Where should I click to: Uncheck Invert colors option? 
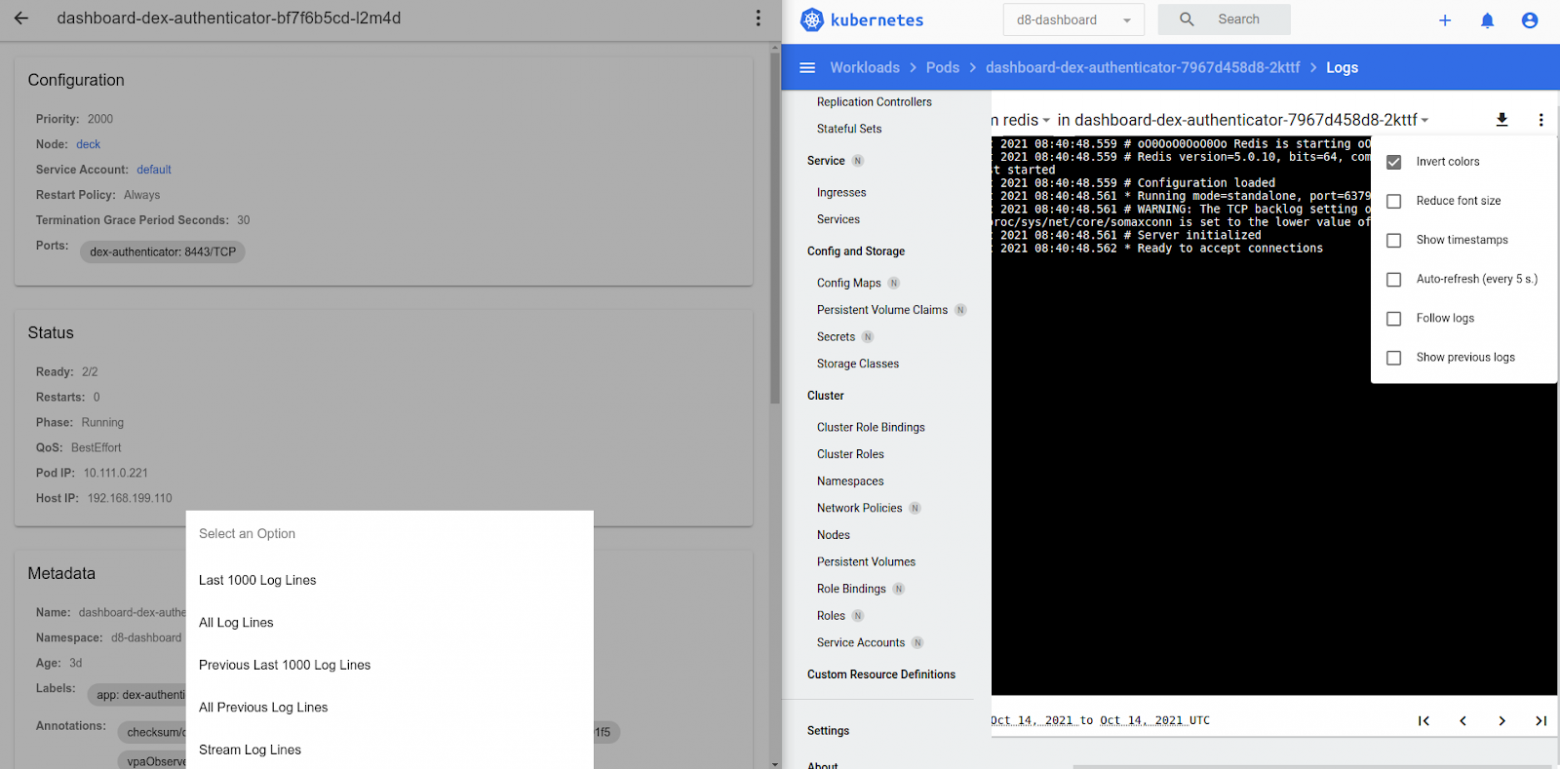[1394, 162]
